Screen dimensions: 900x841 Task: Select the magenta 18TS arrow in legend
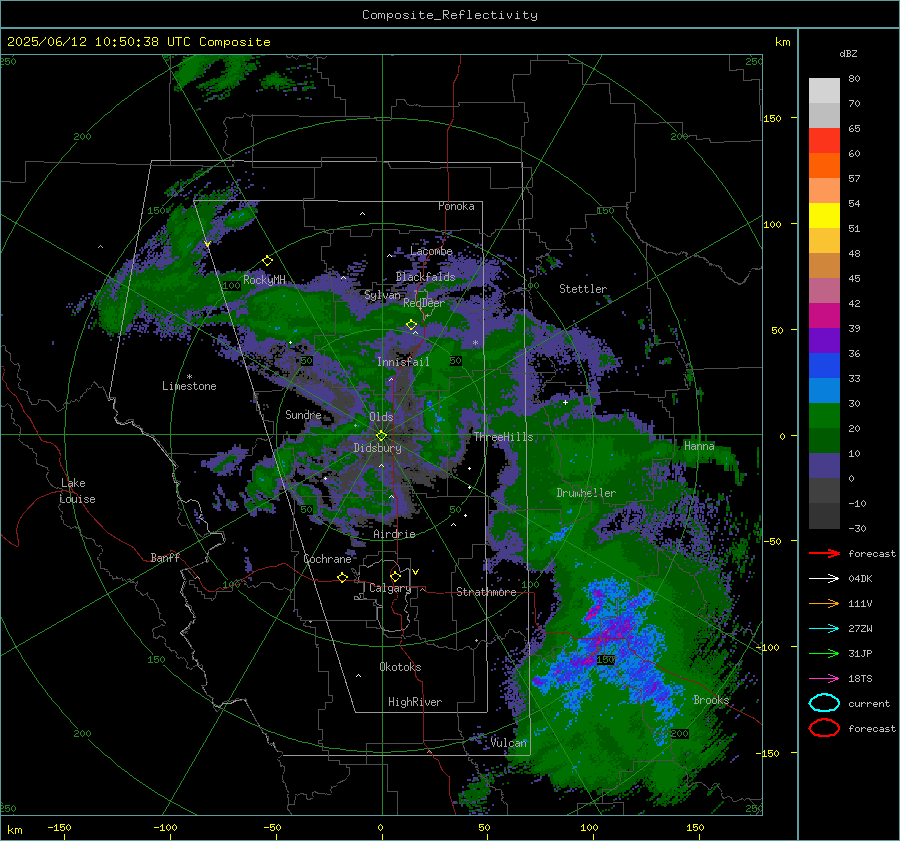point(824,679)
